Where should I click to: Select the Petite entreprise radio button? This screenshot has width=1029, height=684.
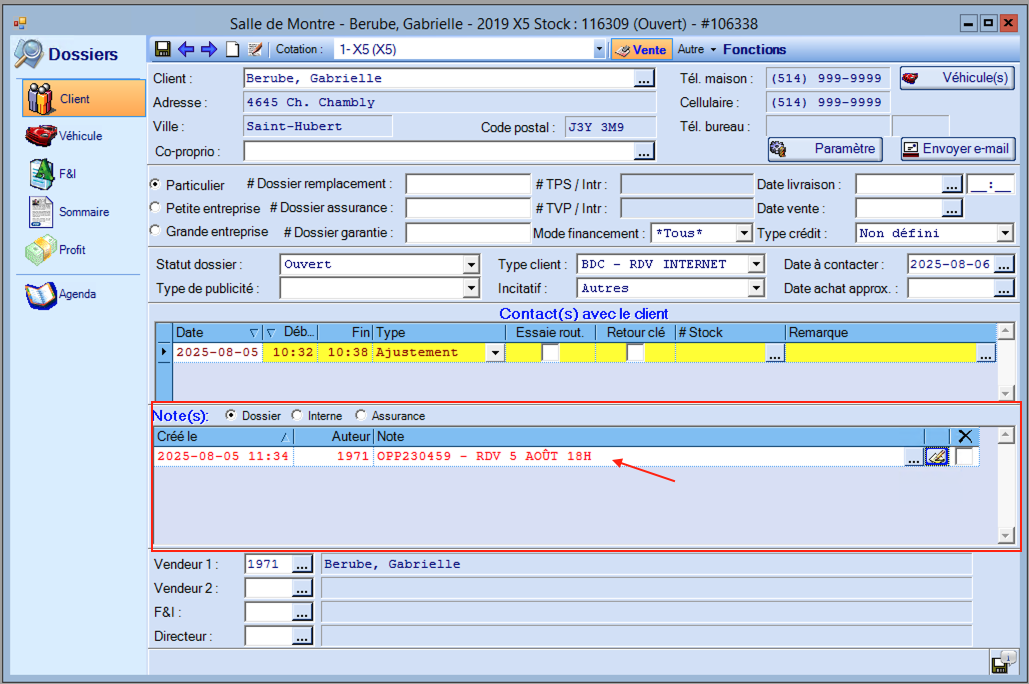[x=155, y=208]
